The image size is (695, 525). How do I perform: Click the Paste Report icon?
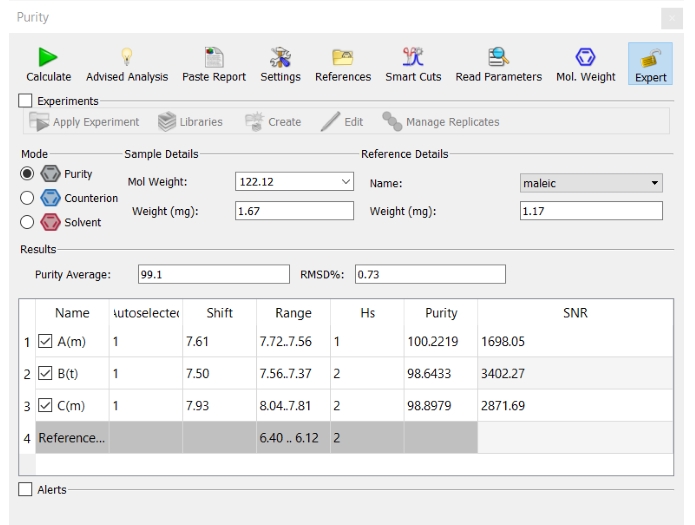point(213,57)
